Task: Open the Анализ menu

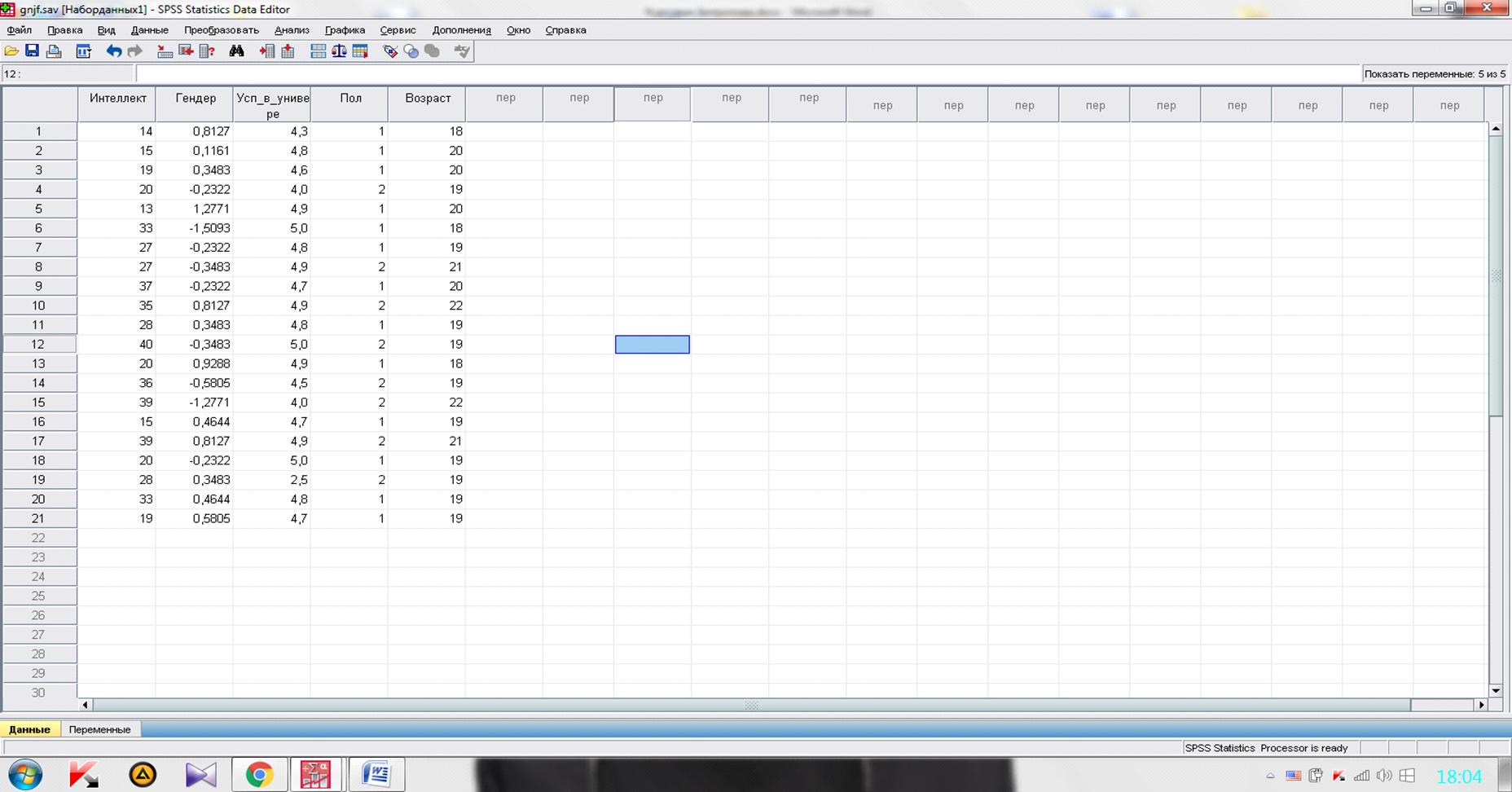Action: pos(292,30)
